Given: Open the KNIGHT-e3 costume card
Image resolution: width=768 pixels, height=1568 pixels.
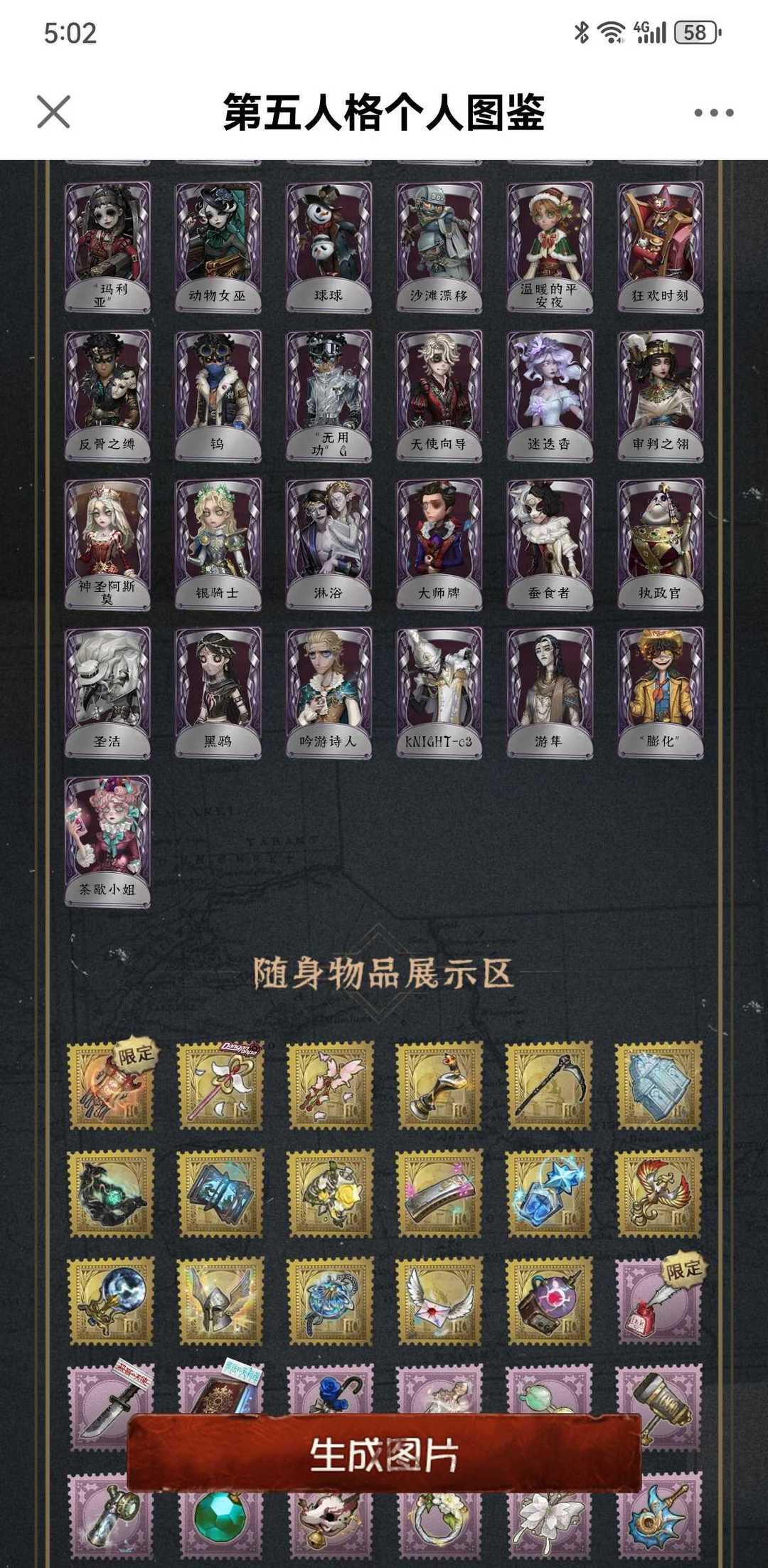Looking at the screenshot, I should coord(439,693).
